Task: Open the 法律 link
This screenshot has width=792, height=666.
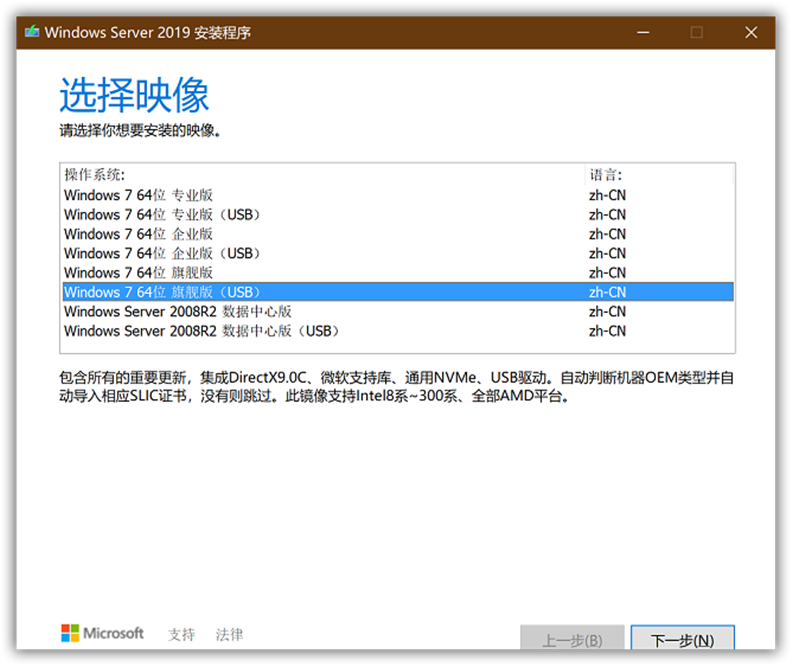Action: pos(229,634)
